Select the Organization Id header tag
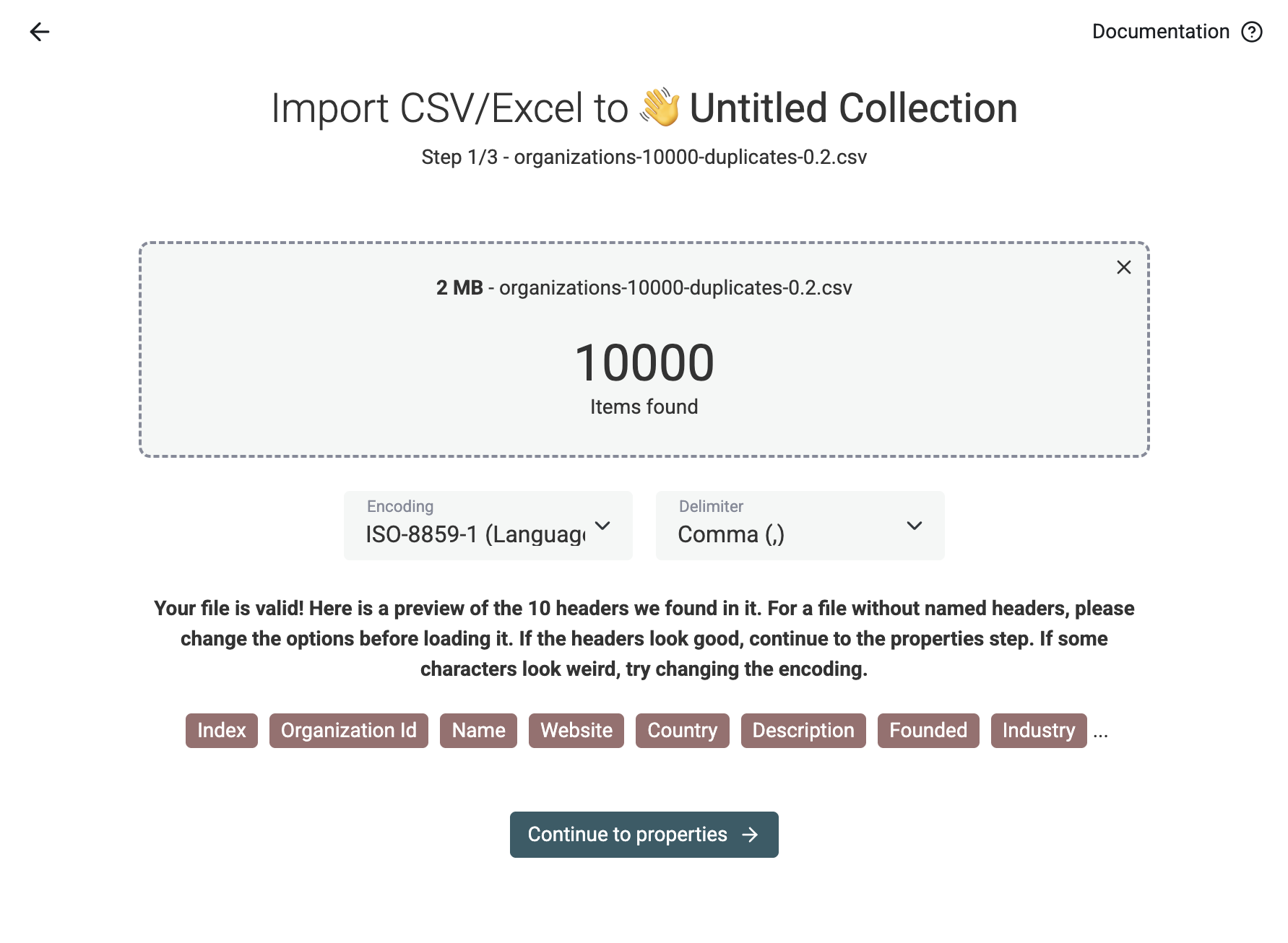Screen dimensions: 1288x943 pos(349,731)
